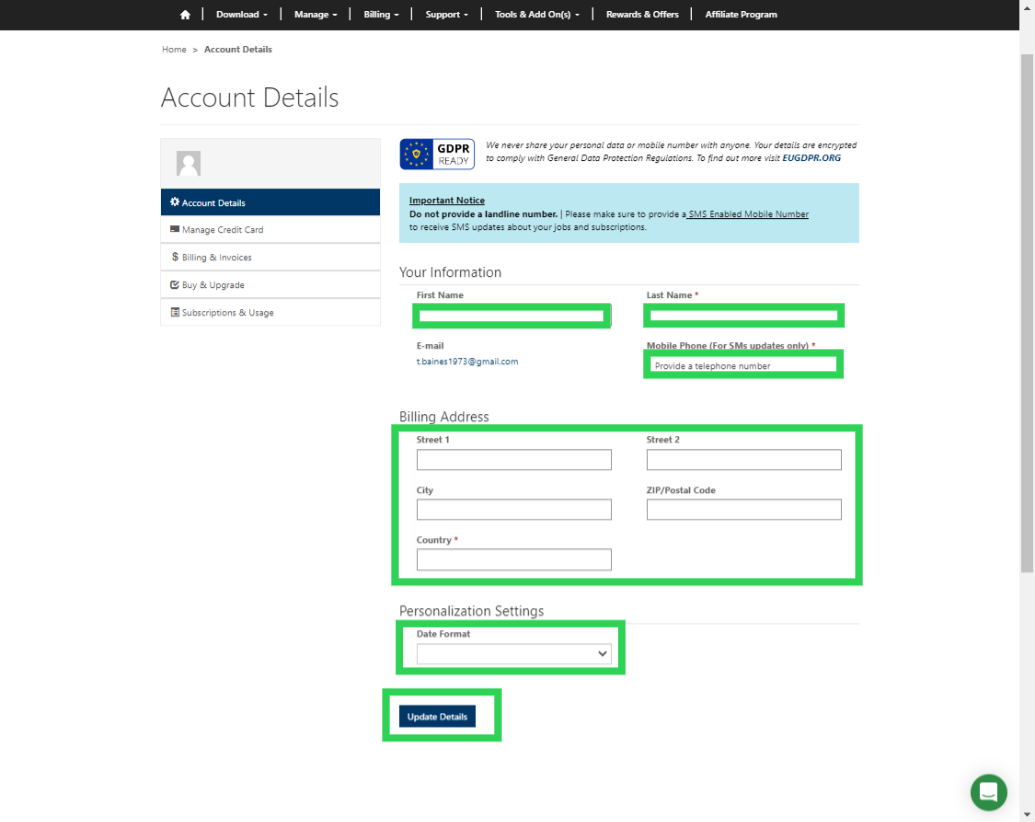Expand the Manage menu

tap(316, 15)
